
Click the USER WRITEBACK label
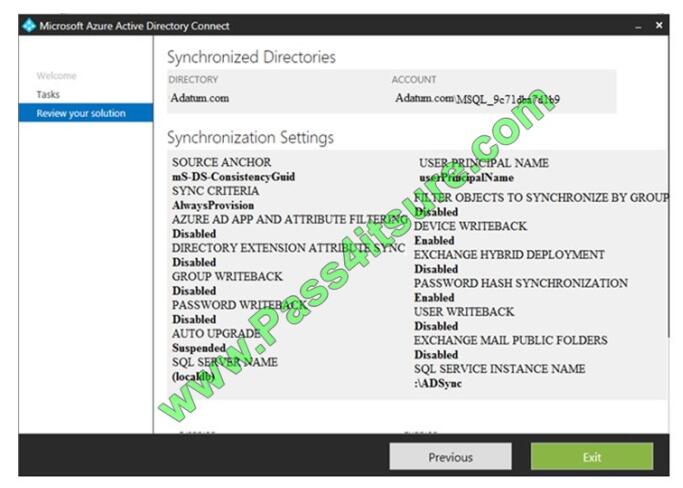[x=464, y=312]
